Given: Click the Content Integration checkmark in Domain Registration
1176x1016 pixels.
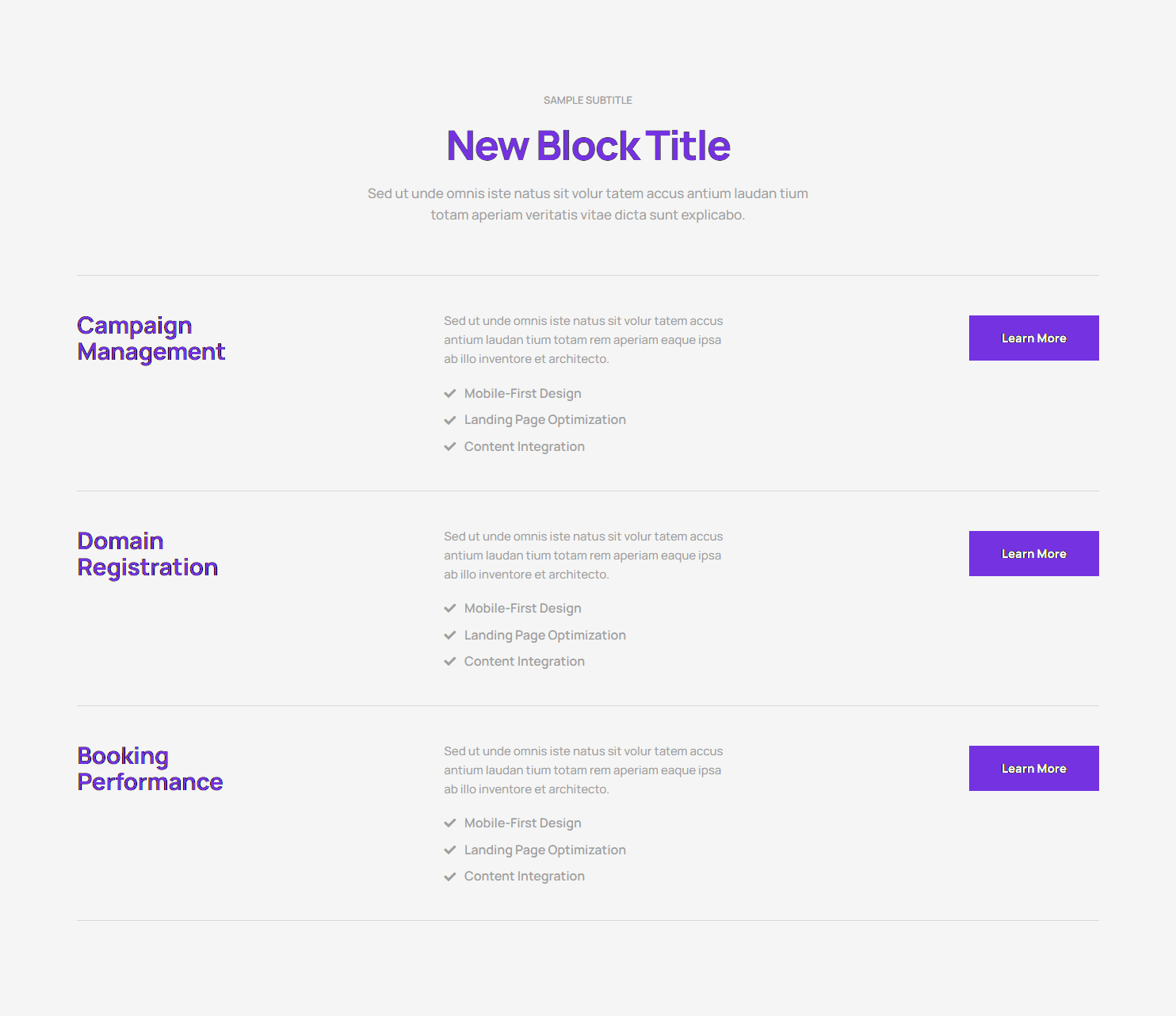Looking at the screenshot, I should tap(450, 662).
